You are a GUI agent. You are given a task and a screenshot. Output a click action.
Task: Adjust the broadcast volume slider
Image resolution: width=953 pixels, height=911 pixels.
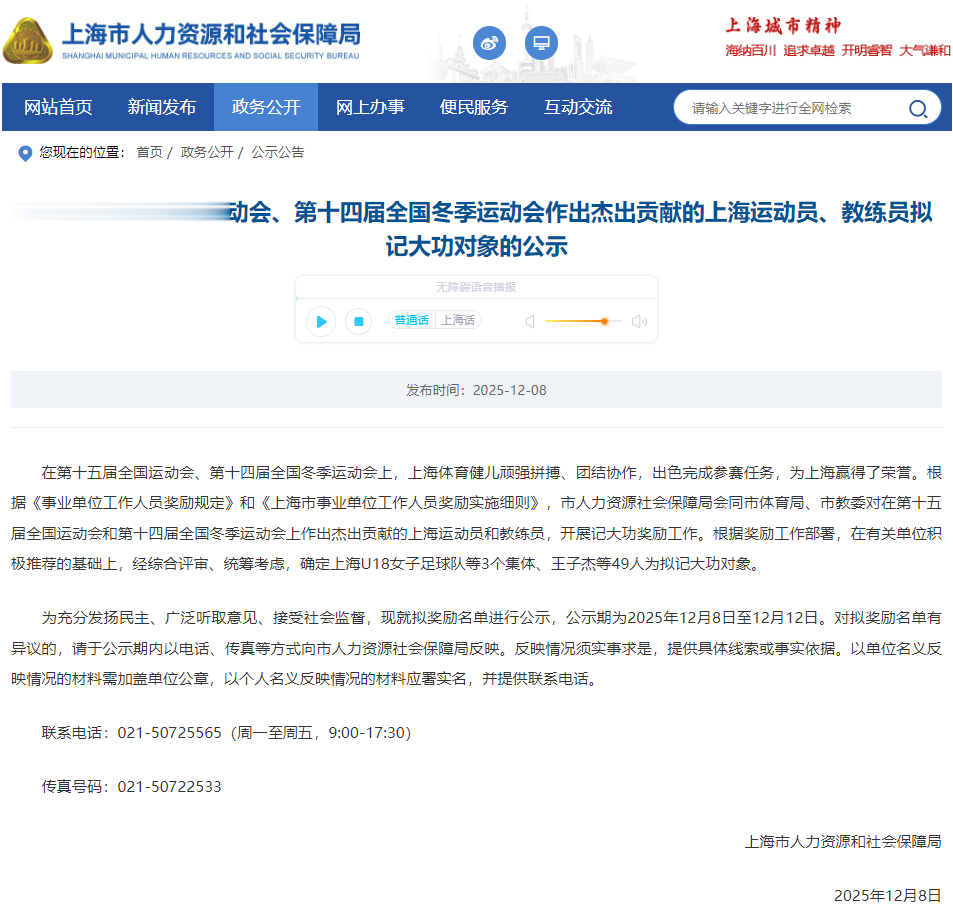(604, 321)
